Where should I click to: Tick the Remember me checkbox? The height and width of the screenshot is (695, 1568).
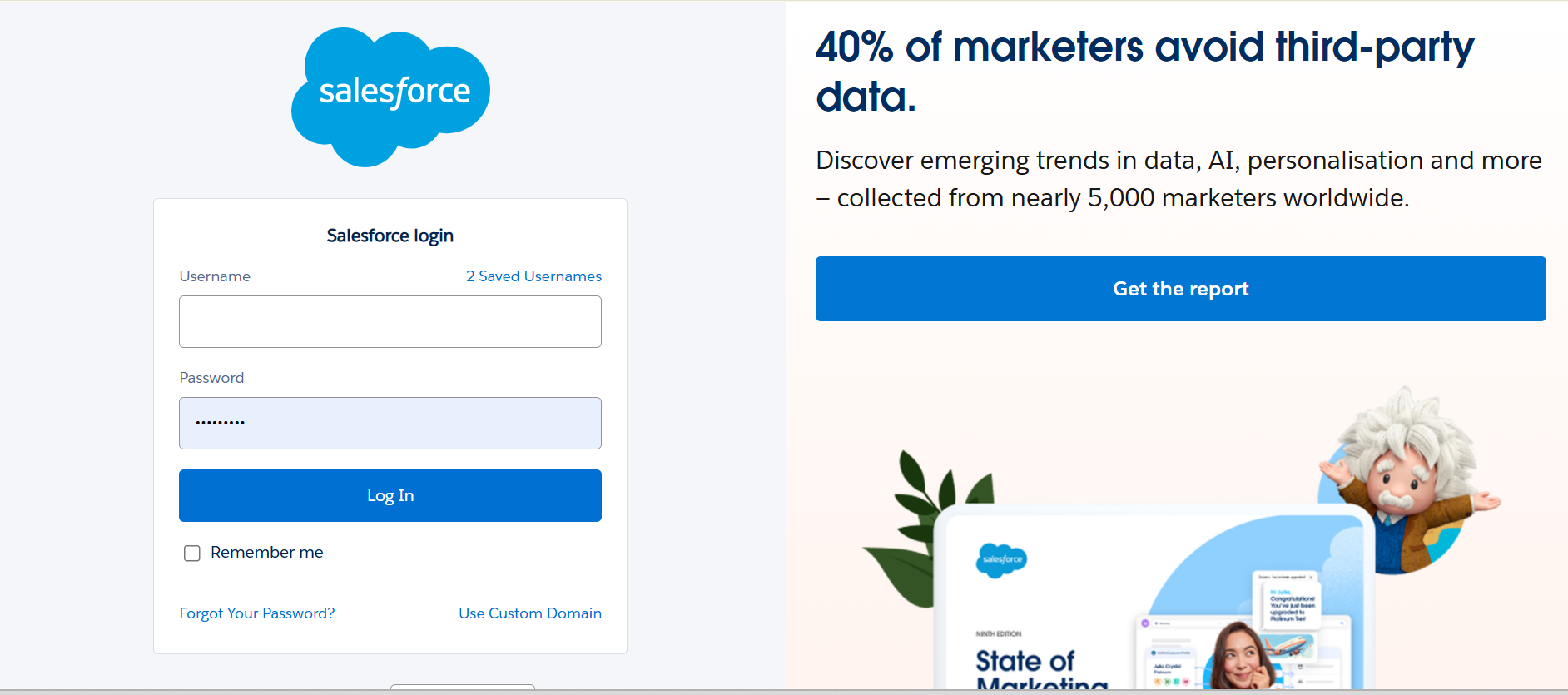click(192, 554)
